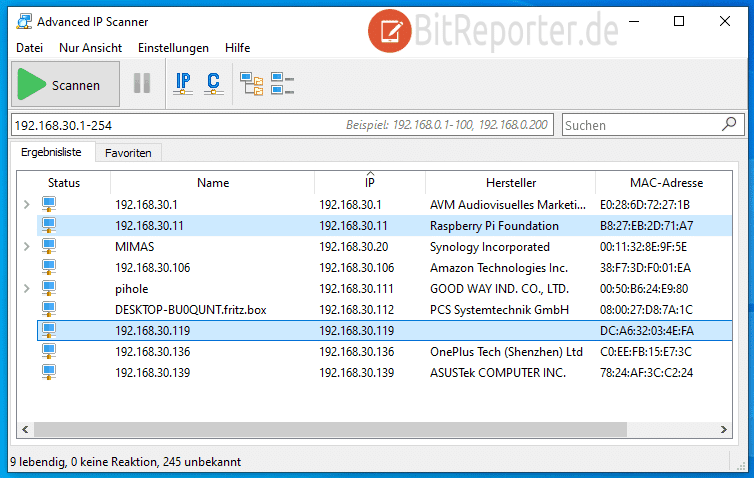Select the DESKTOP-BU0QUNT.fritz.box row
This screenshot has height=478, width=754.
click(190, 310)
